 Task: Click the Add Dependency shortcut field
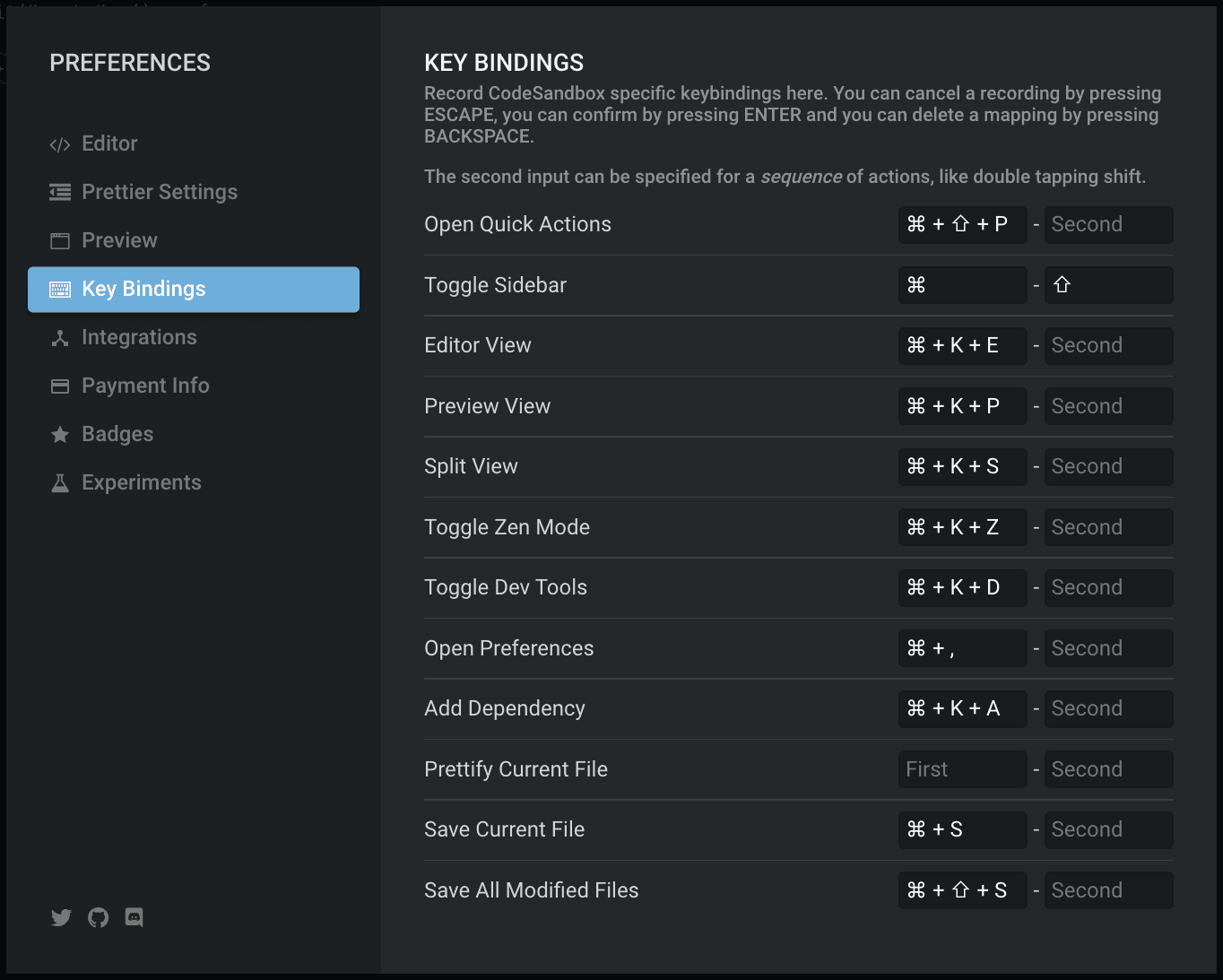pos(962,708)
